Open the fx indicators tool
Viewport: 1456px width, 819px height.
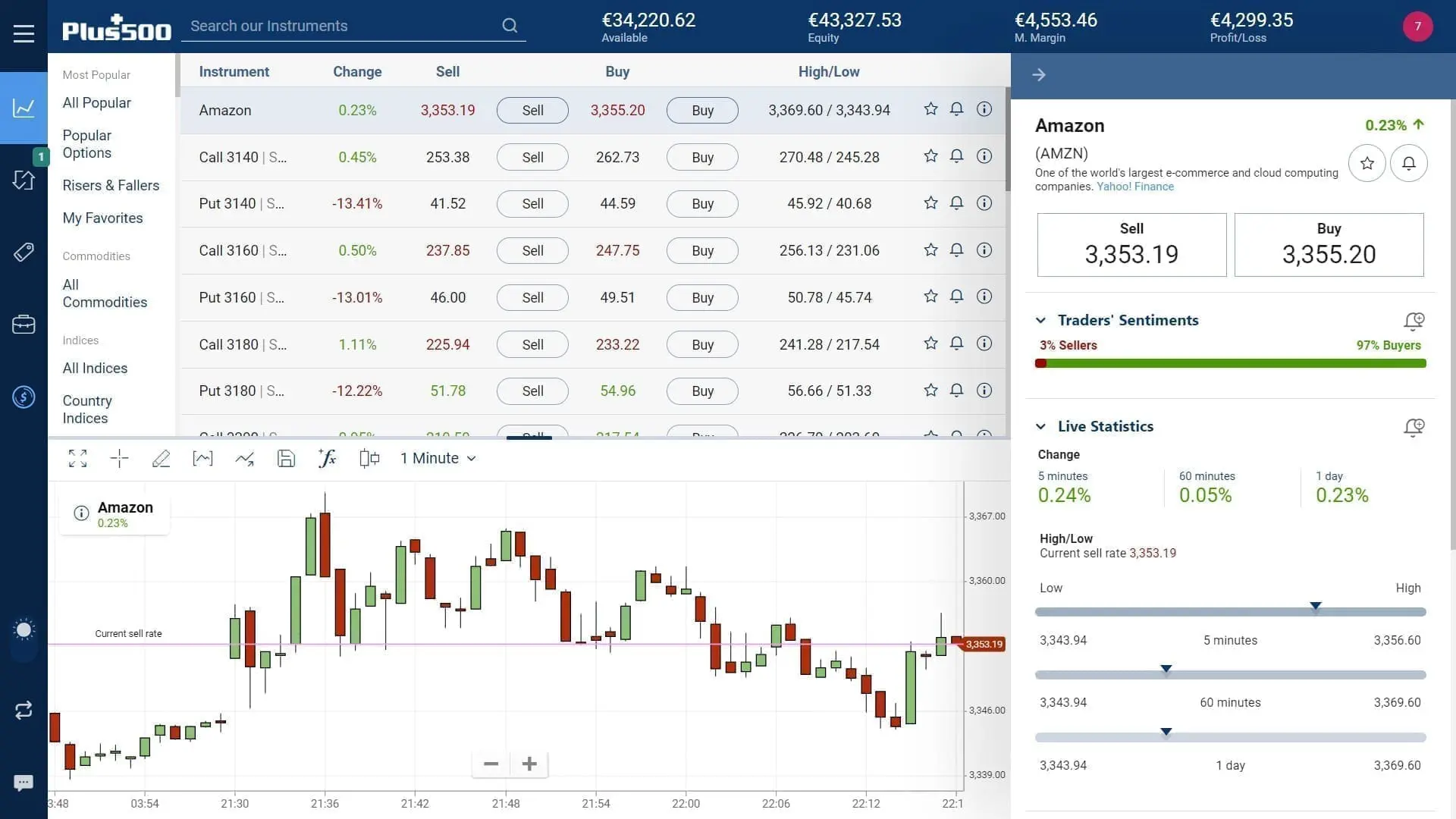point(327,458)
